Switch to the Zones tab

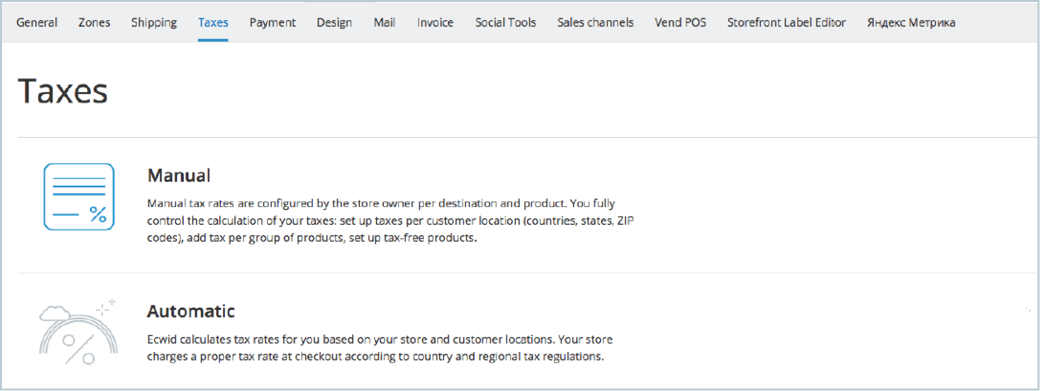(94, 23)
